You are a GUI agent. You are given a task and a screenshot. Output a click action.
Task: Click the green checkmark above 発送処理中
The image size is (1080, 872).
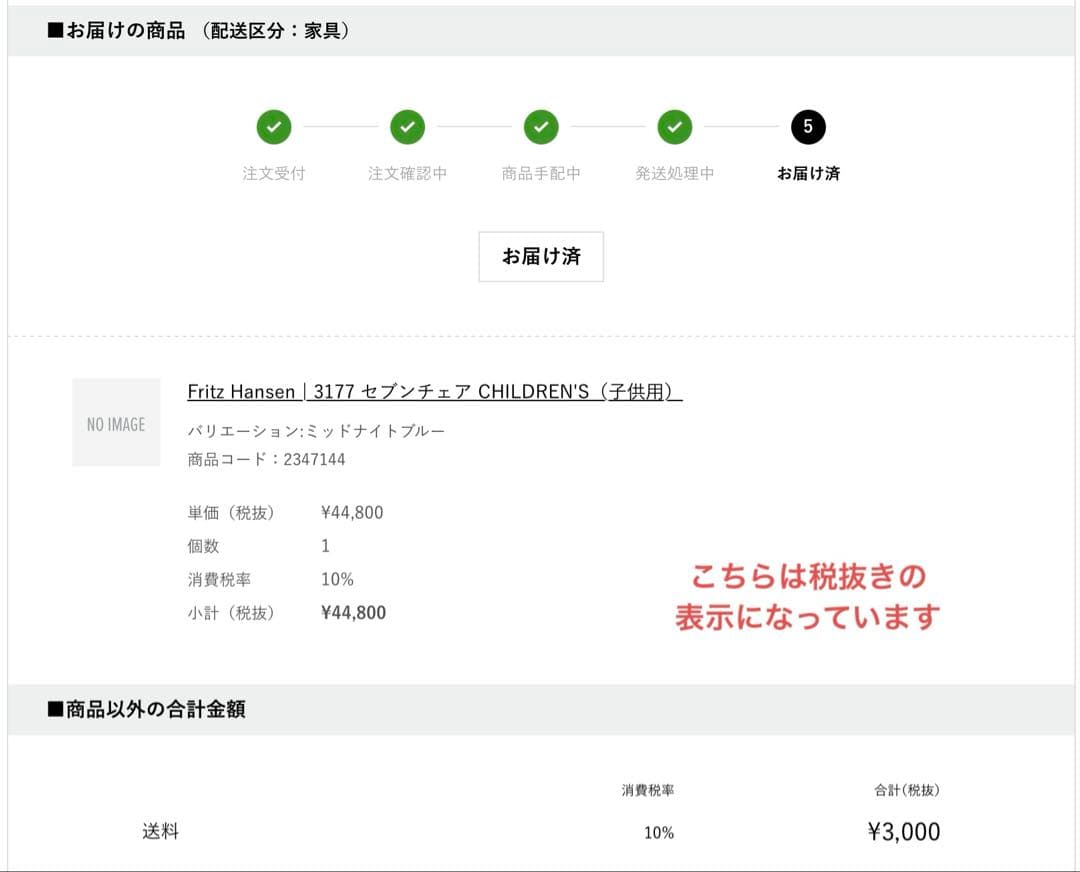point(675,127)
